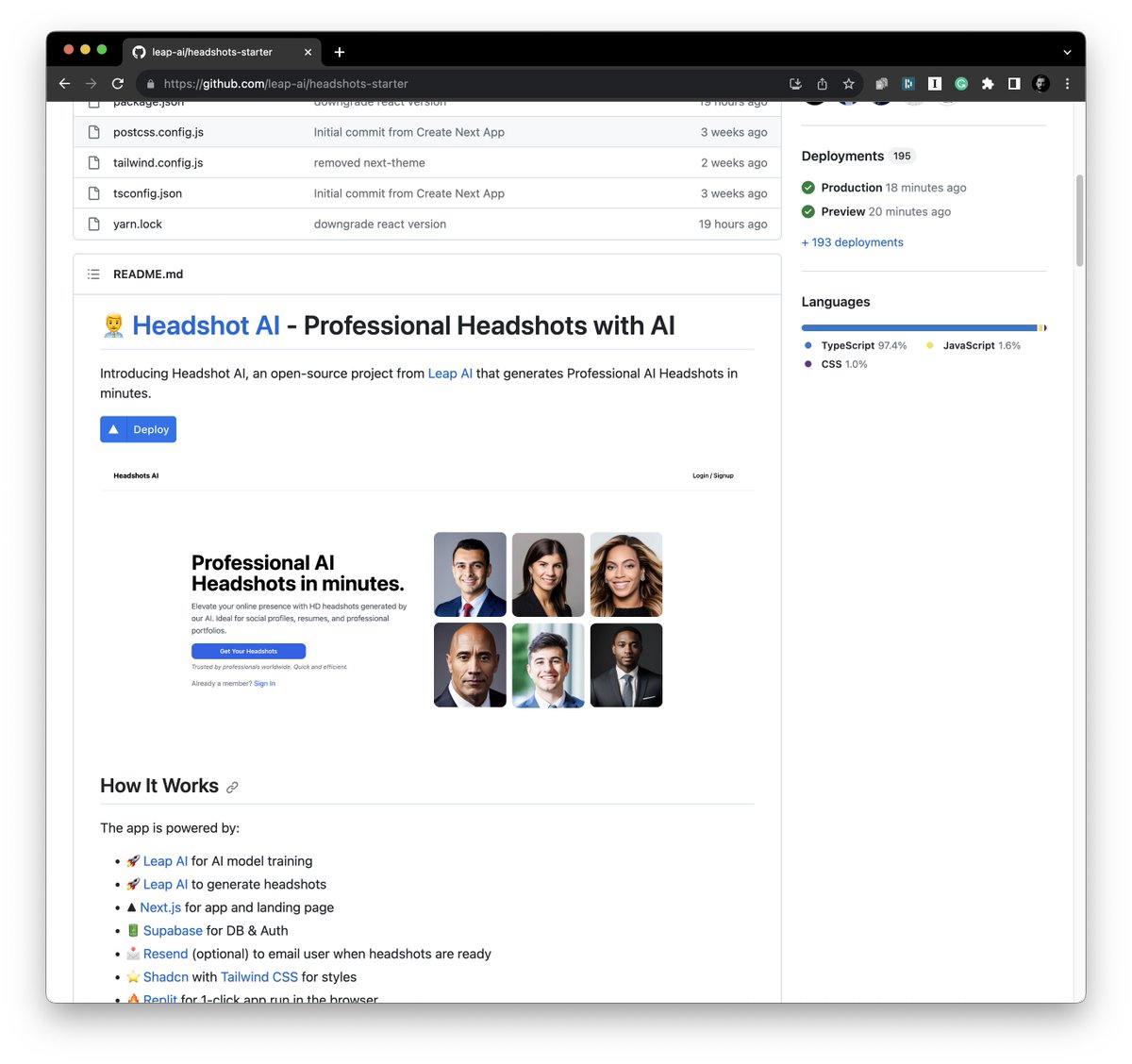Open the Supabase link
Viewport: 1132px width, 1064px height.
pos(173,931)
